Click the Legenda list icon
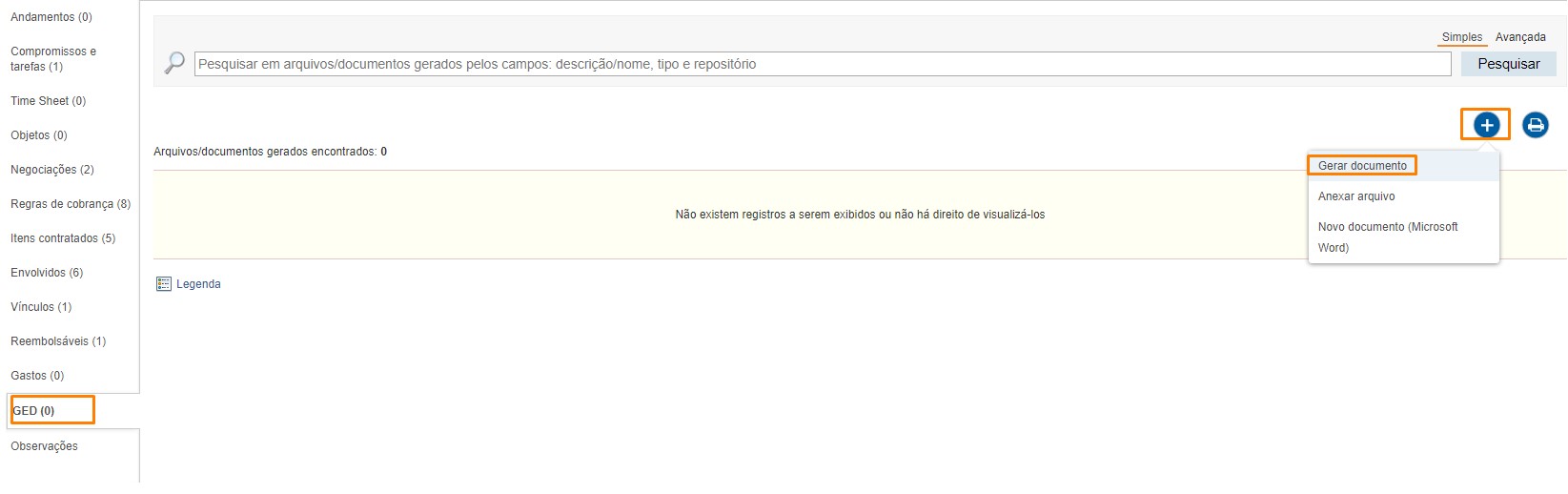The width and height of the screenshot is (1568, 494). [x=163, y=284]
